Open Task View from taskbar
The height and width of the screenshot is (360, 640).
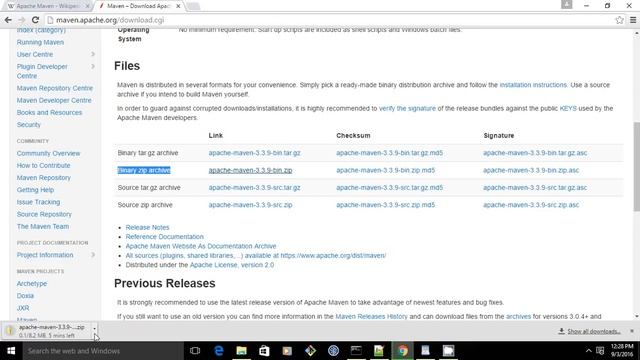195,351
